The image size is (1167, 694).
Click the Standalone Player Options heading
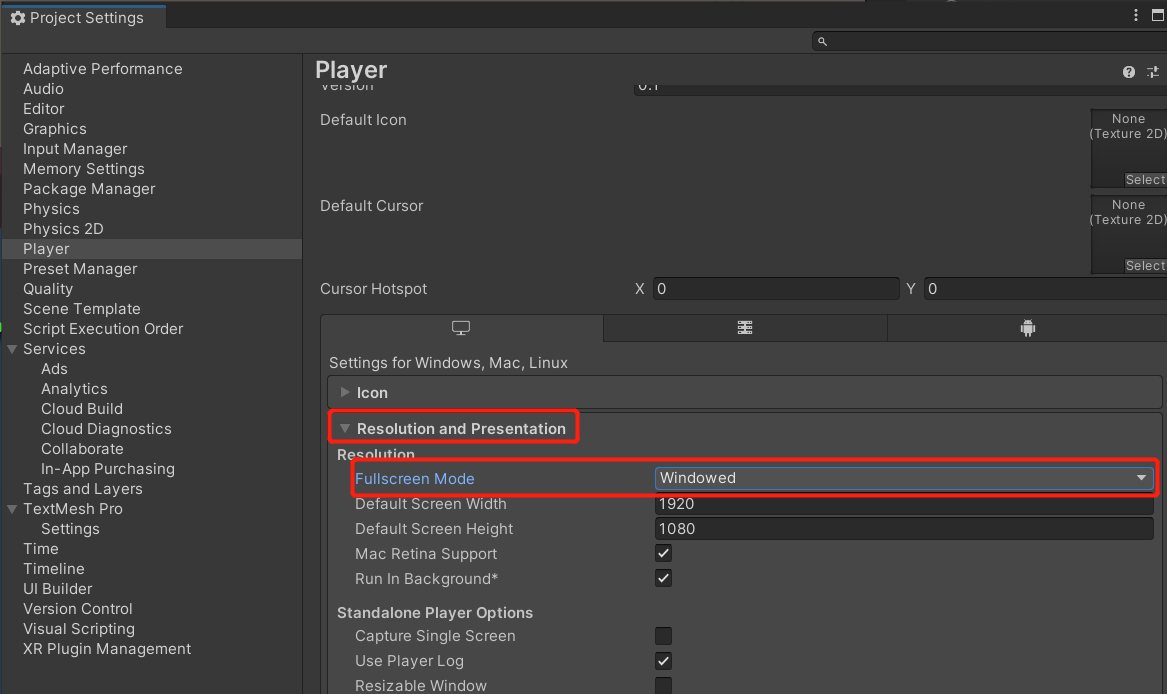coord(435,613)
